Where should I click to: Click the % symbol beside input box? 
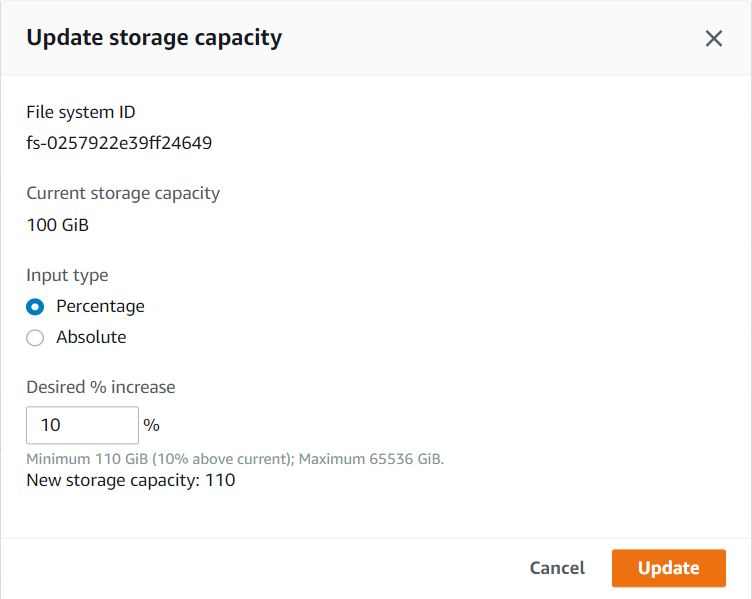click(151, 425)
